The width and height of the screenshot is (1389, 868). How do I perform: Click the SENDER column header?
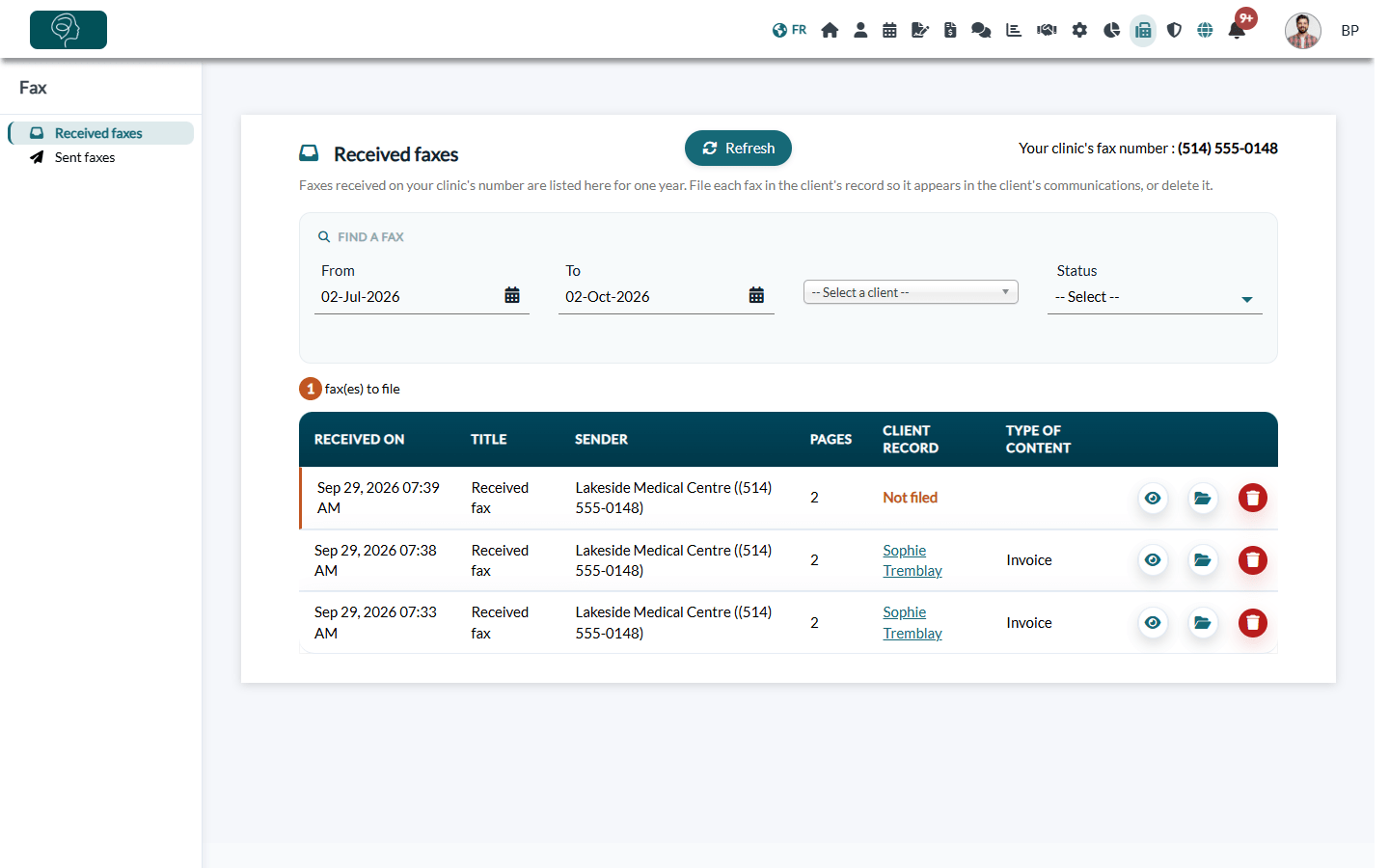click(x=601, y=440)
